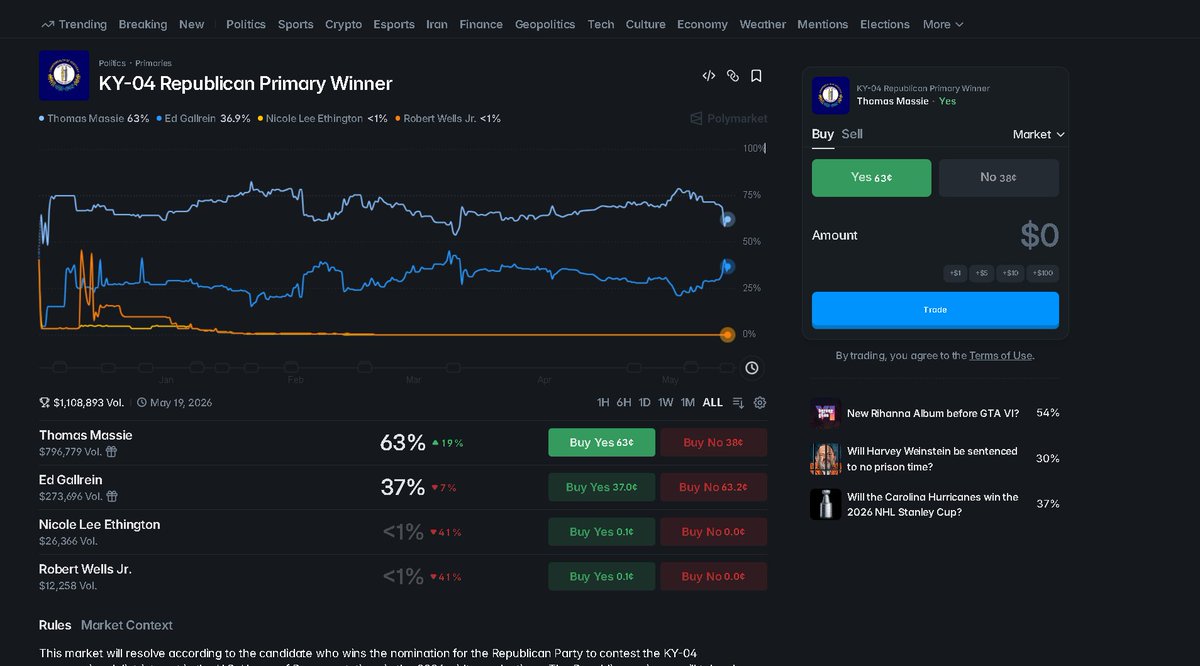Open the Esports category

394,24
